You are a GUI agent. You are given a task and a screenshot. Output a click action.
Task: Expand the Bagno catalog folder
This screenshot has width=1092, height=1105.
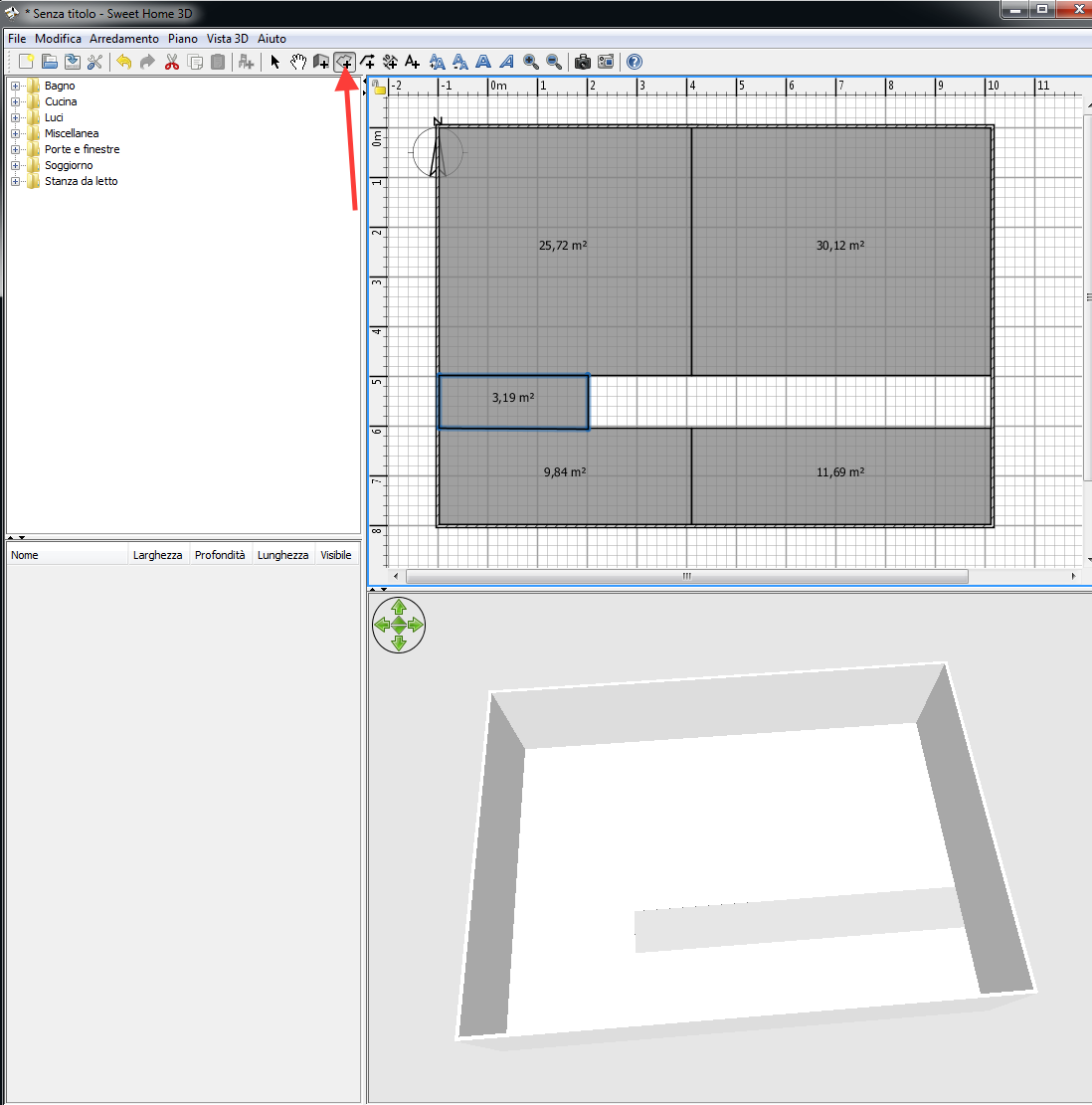click(x=16, y=86)
